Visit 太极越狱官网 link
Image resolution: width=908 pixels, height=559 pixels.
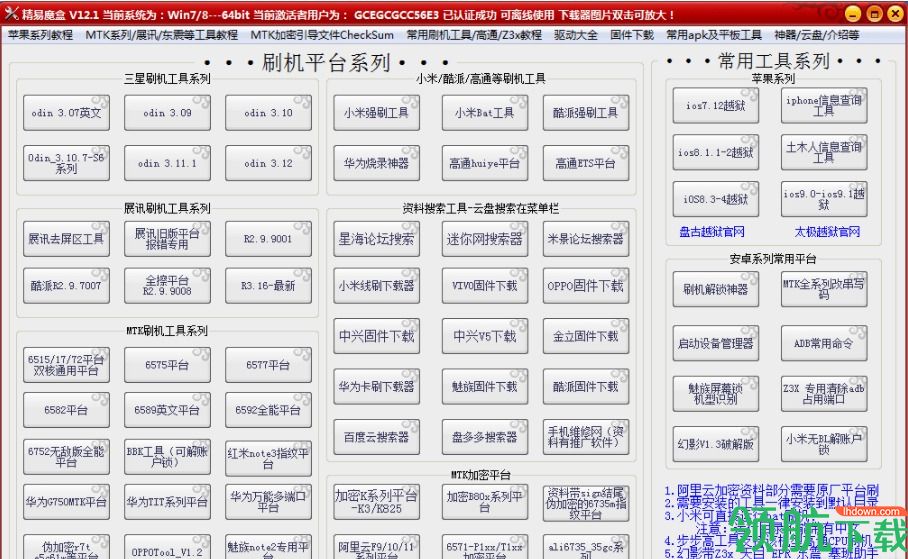pyautogui.click(x=828, y=232)
